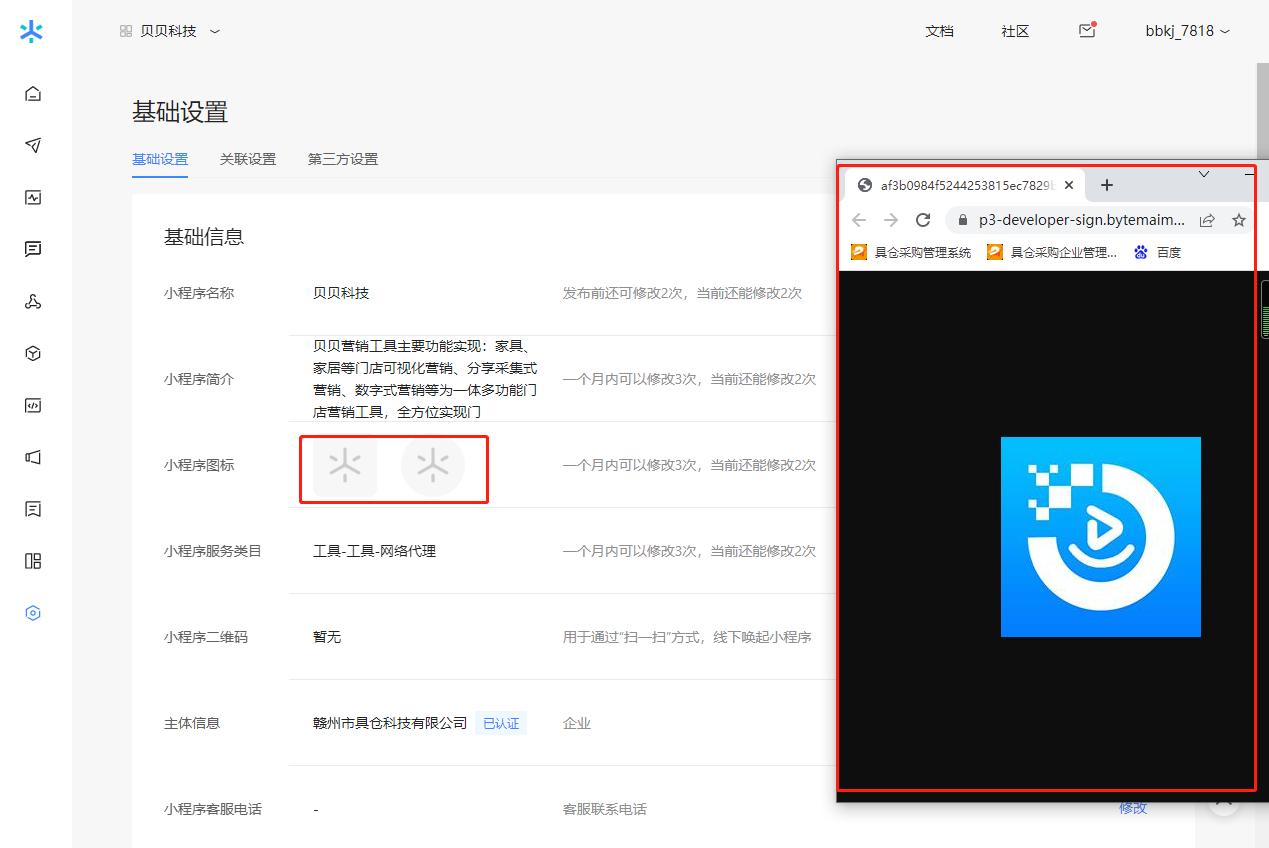Open the code bracket icon in sidebar
This screenshot has width=1269, height=848.
33,406
